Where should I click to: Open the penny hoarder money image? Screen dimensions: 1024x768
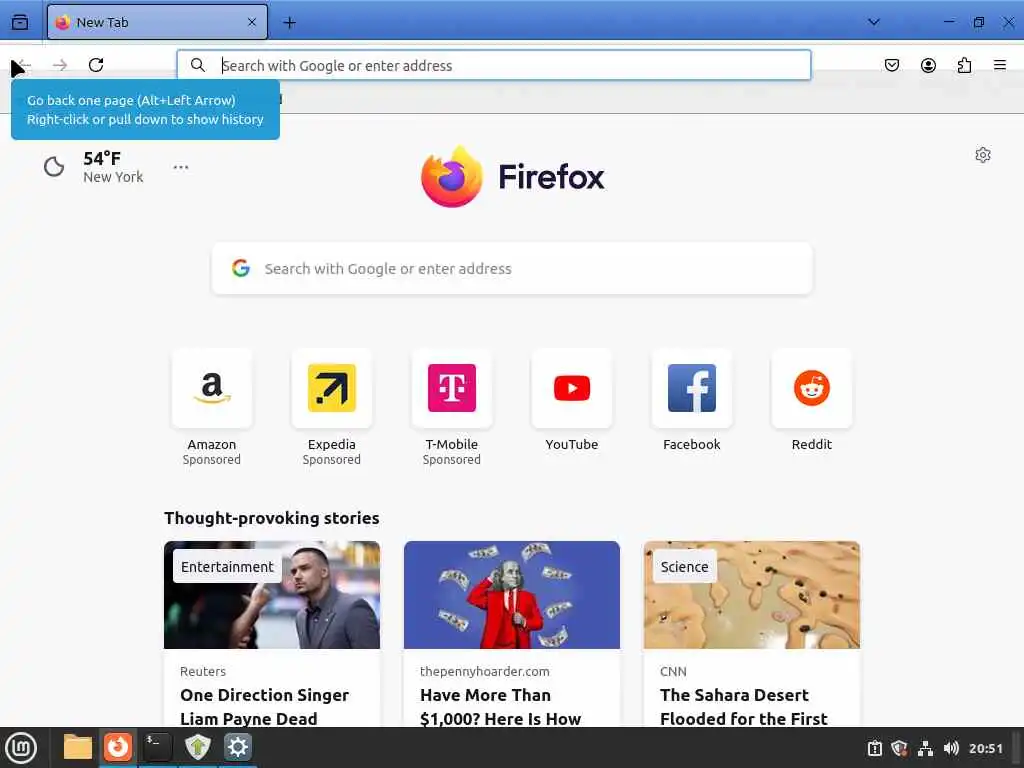click(512, 595)
